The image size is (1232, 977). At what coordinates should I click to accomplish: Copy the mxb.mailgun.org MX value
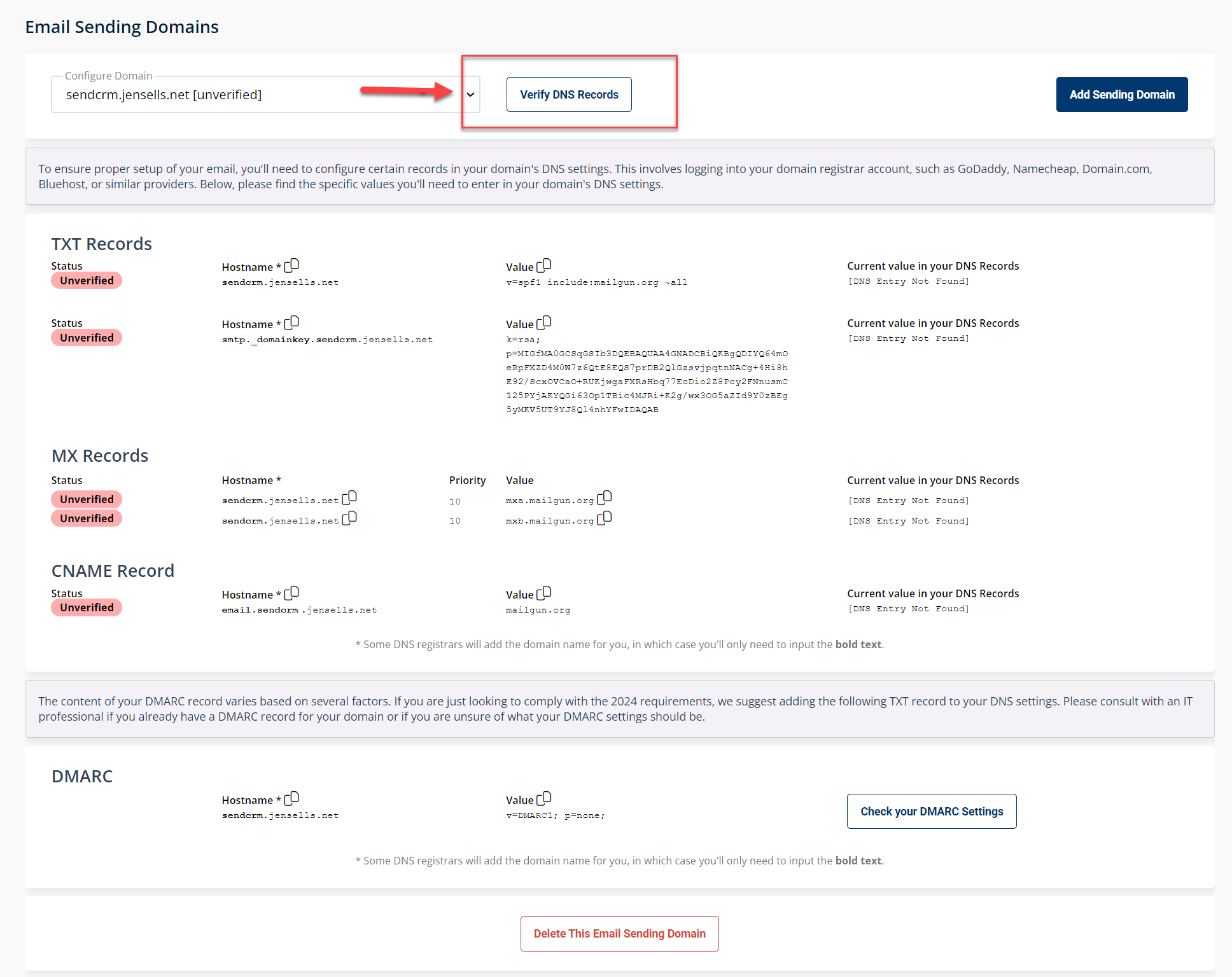coord(605,517)
